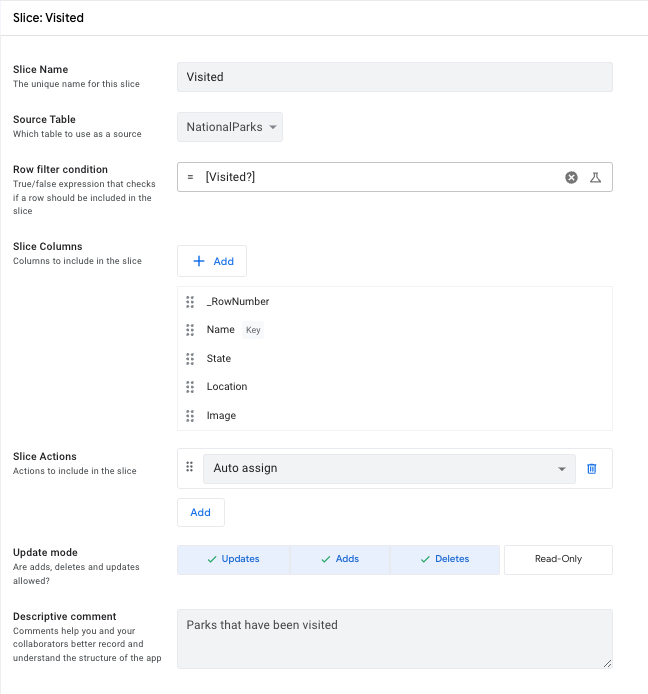
Task: Toggle the Adds update mode
Action: click(x=339, y=559)
